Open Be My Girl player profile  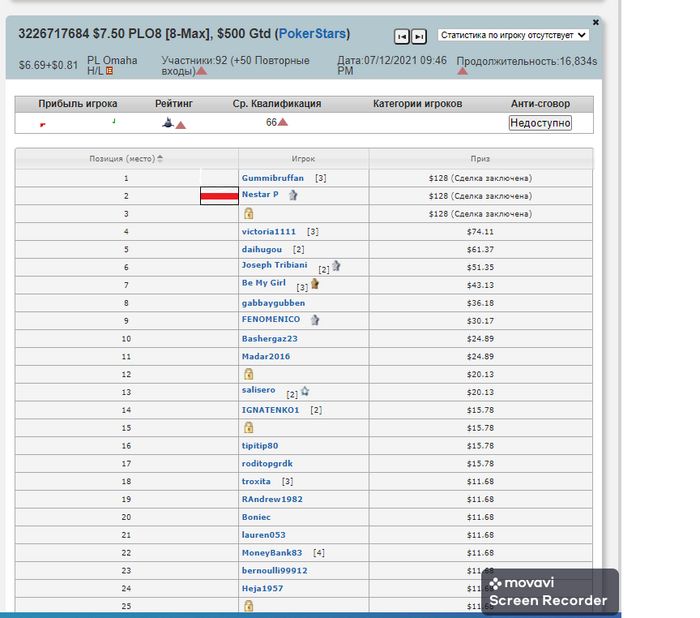pos(263,283)
